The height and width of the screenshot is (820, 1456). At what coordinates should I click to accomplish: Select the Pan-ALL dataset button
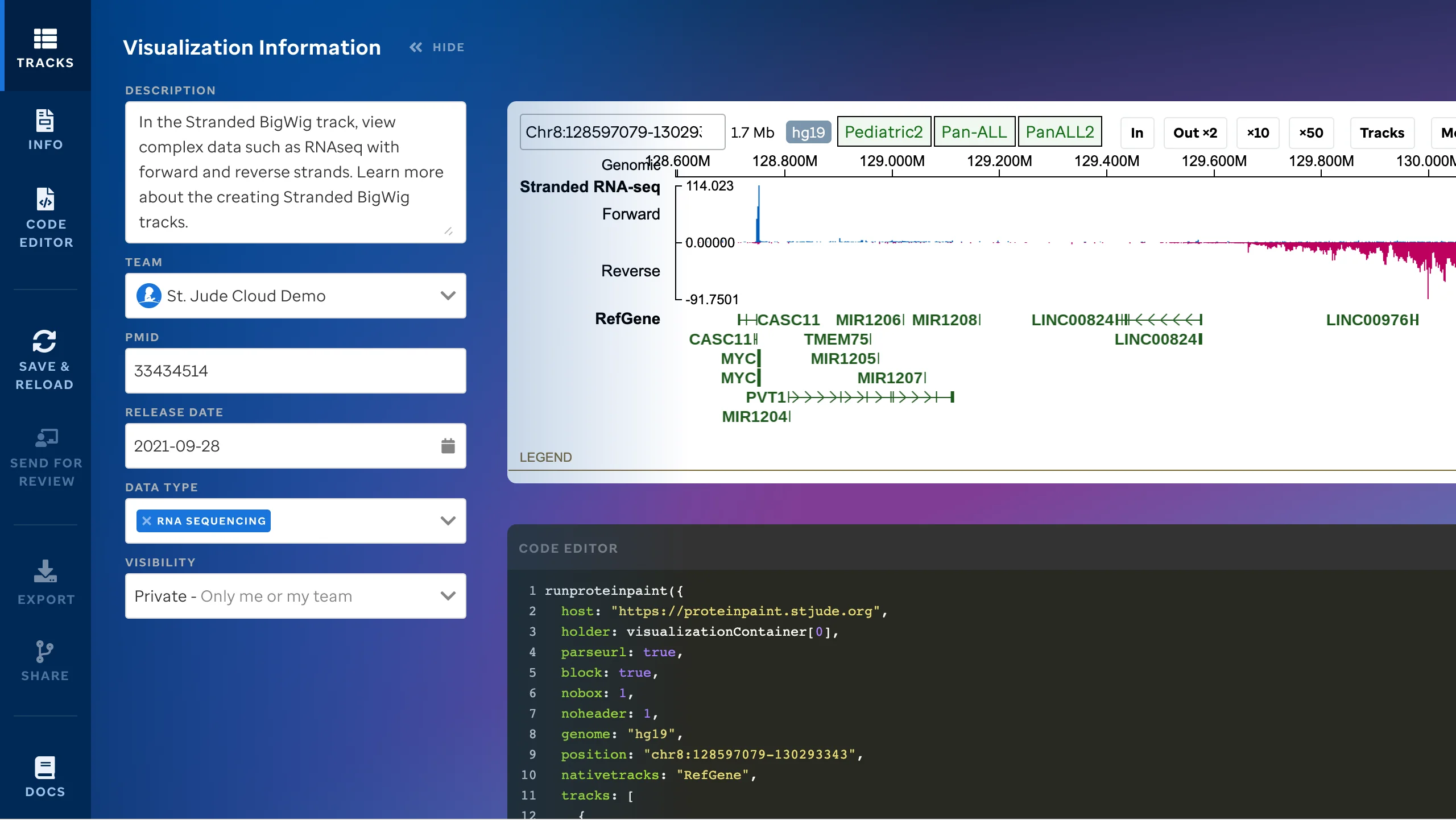[x=974, y=132]
